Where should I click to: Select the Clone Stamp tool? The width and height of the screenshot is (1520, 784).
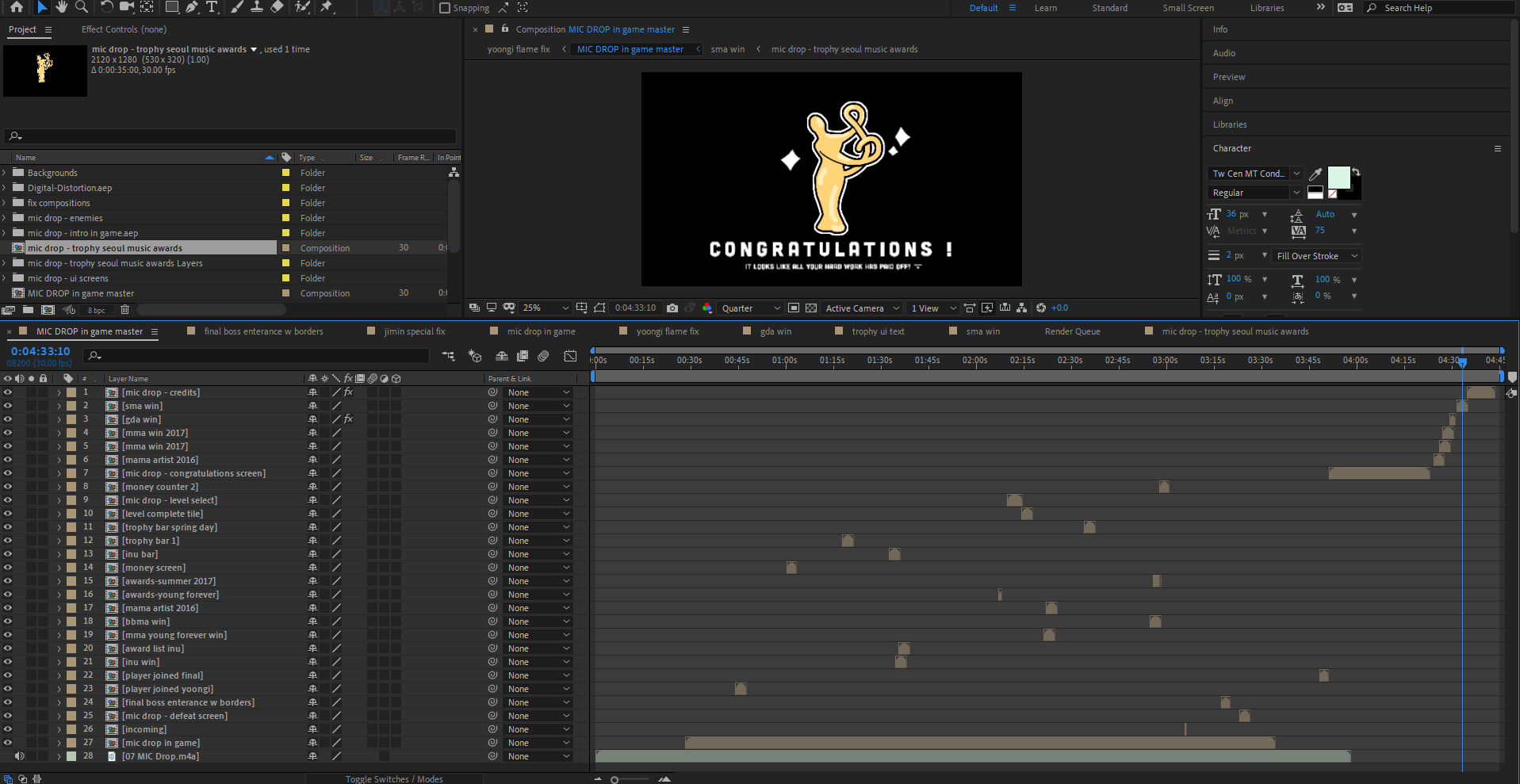(257, 7)
